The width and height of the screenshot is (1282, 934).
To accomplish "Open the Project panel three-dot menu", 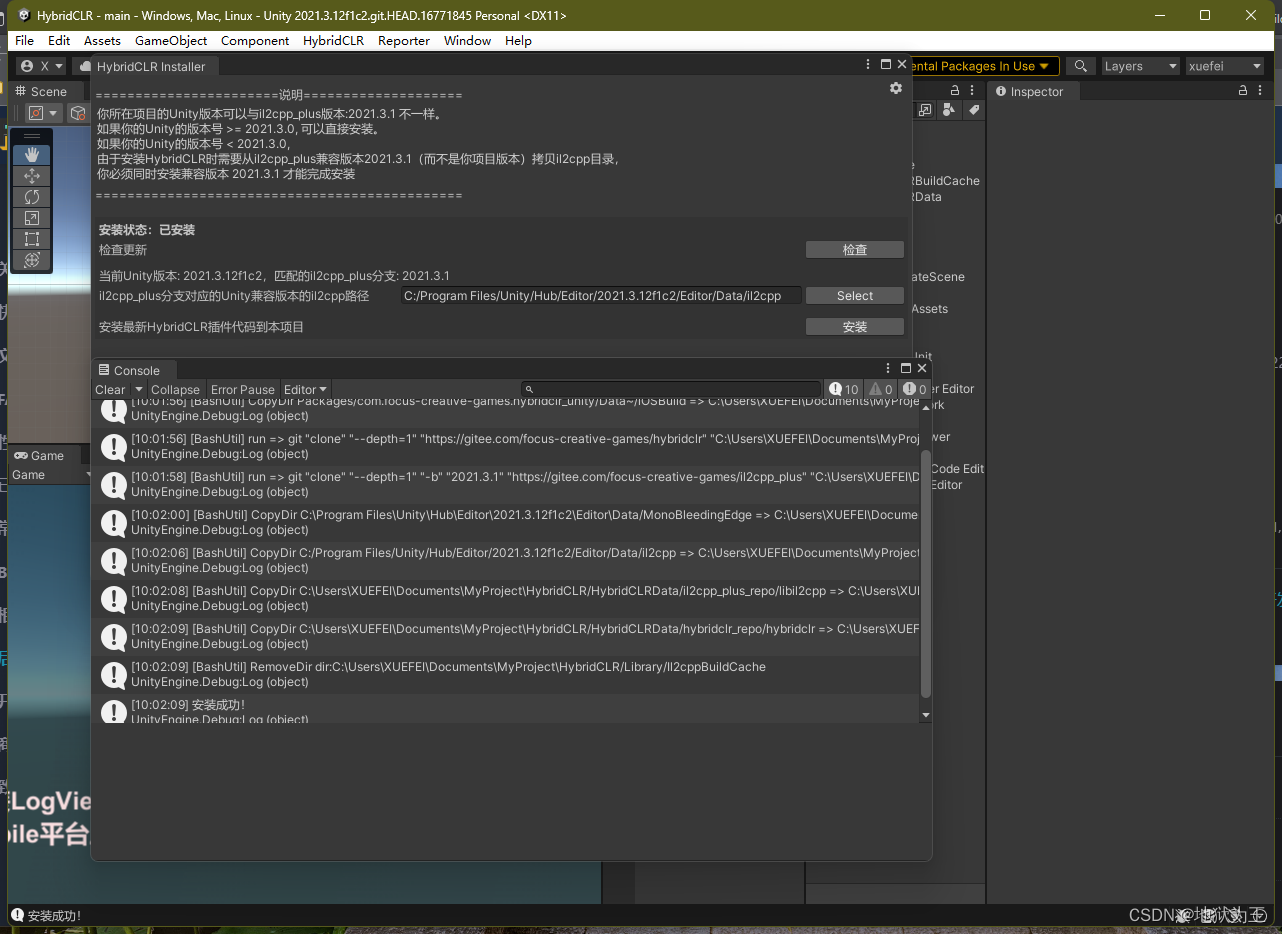I will (972, 90).
